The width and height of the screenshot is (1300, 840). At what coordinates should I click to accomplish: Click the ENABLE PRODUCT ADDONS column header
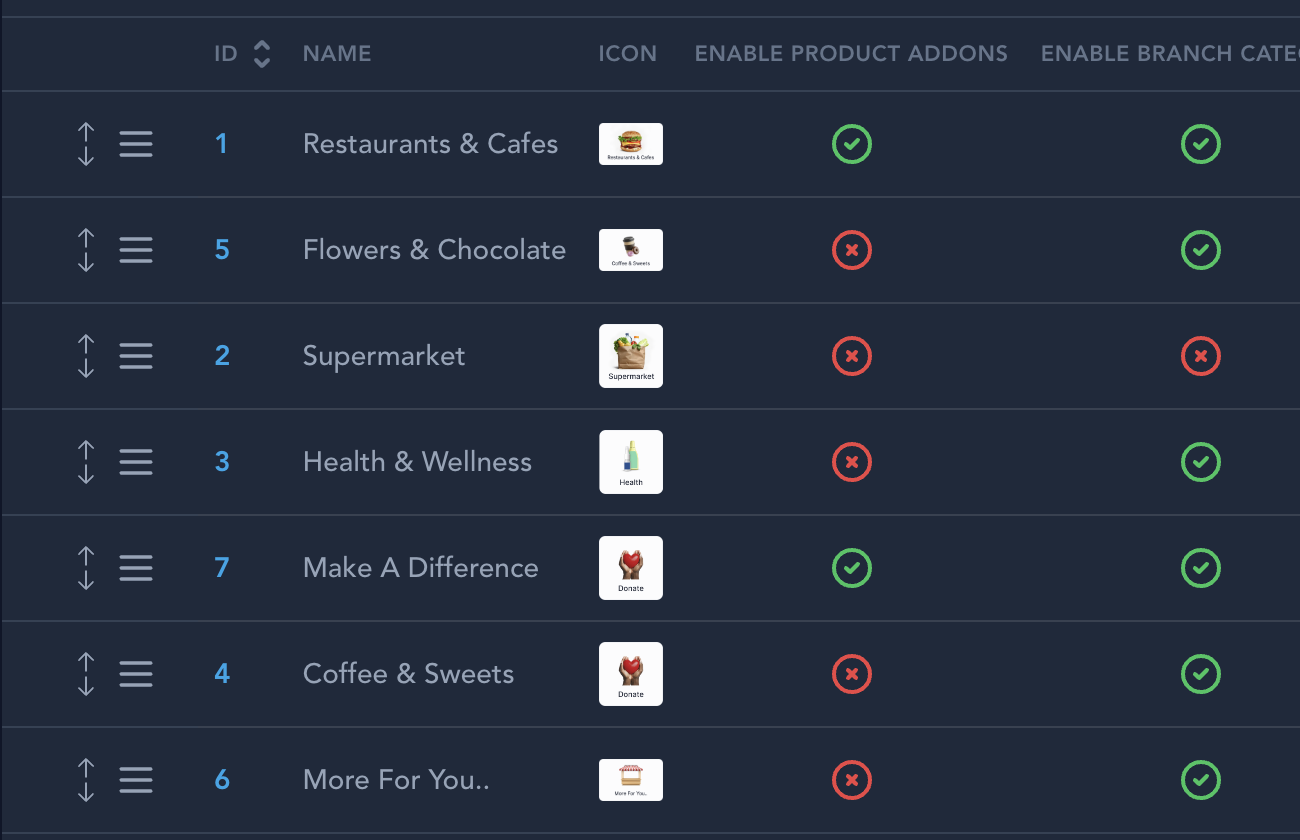(x=851, y=54)
